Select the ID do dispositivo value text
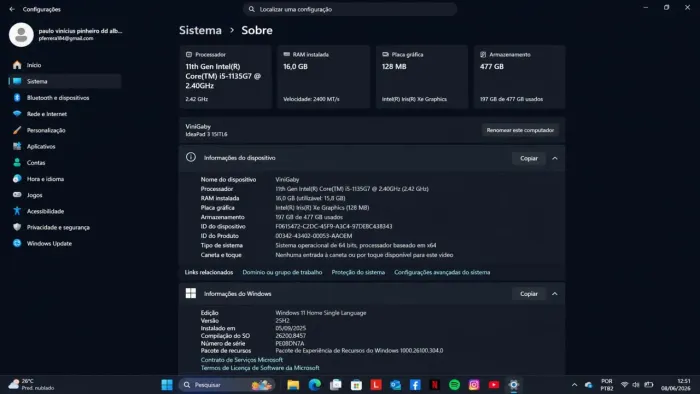The height and width of the screenshot is (394, 700). click(333, 226)
